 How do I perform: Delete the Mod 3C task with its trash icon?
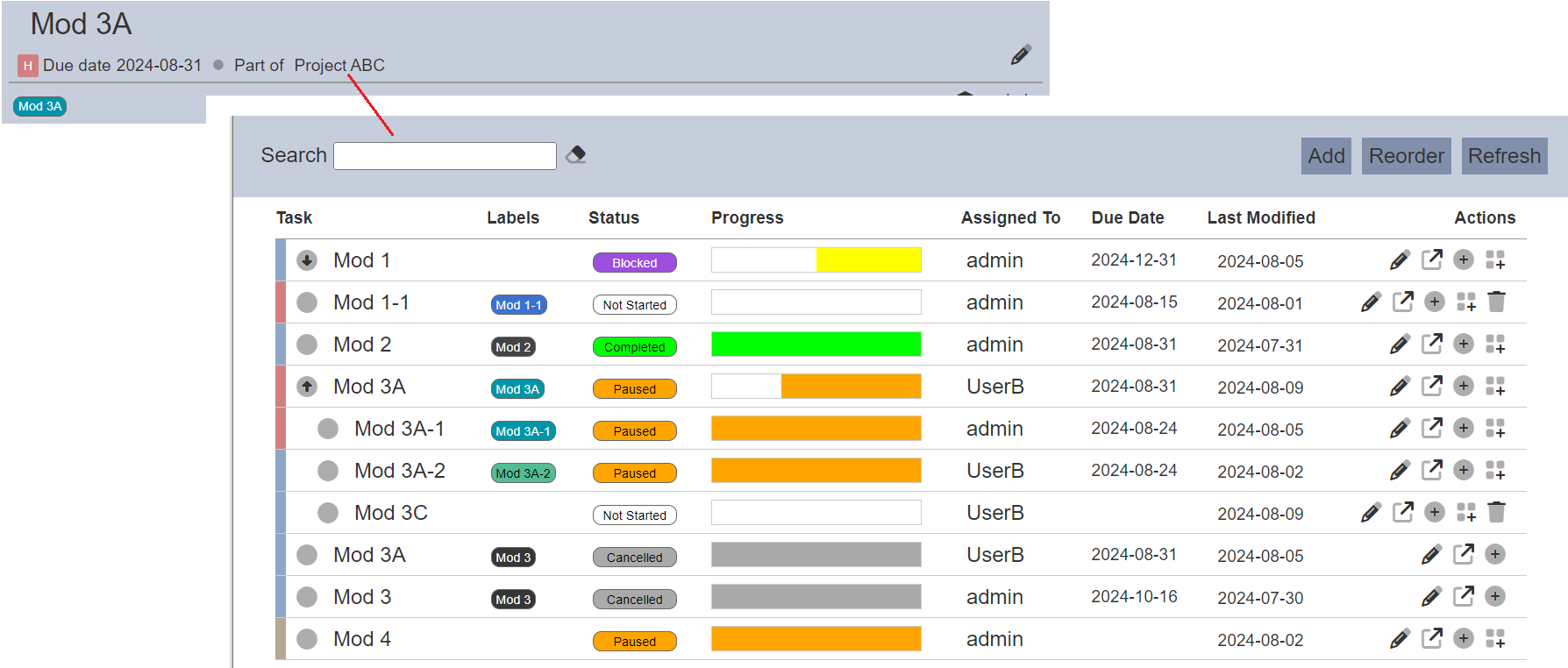(1497, 512)
